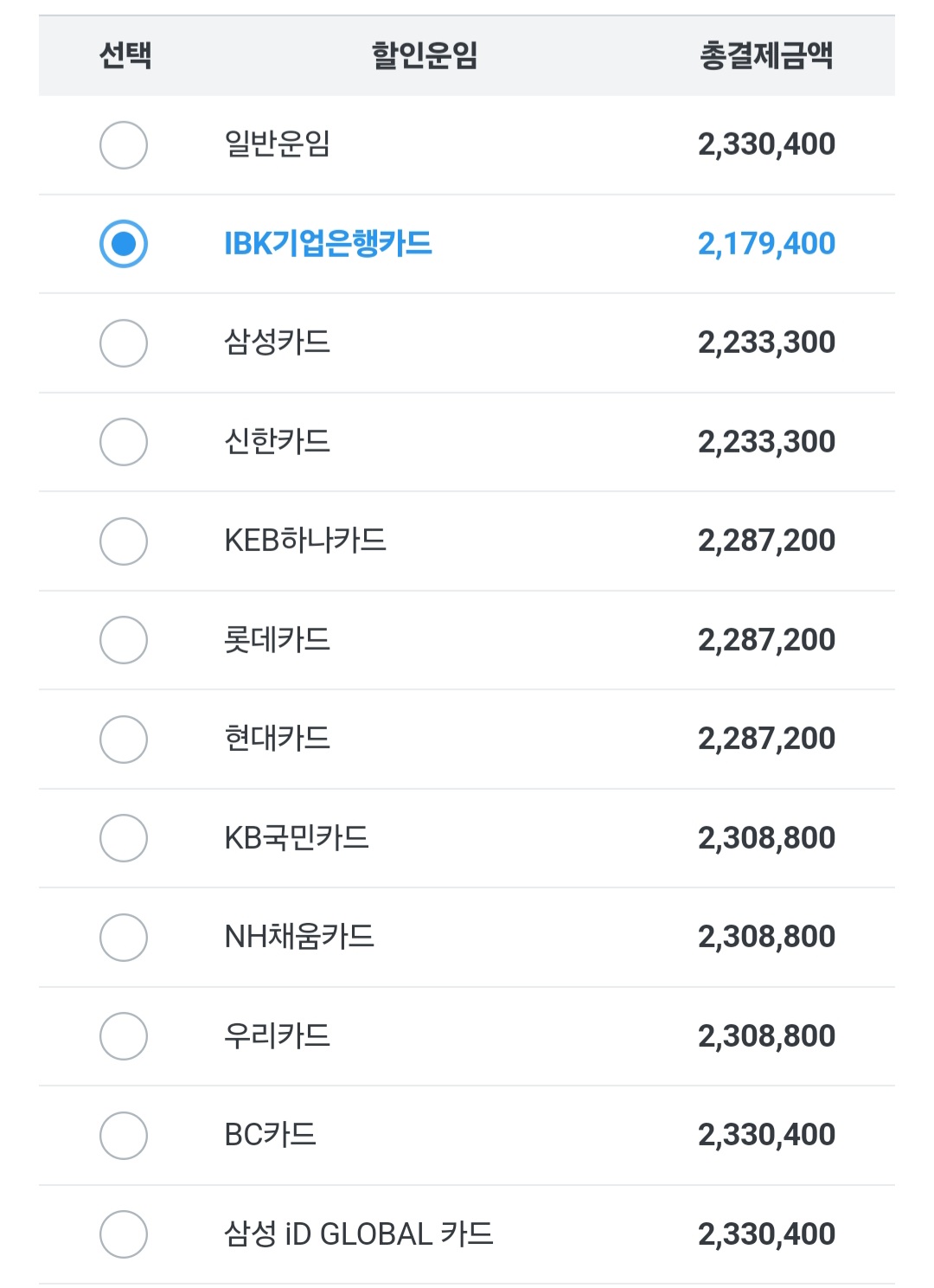Select the 삼성 iD GLOBAL 카드 radio button

(124, 1234)
